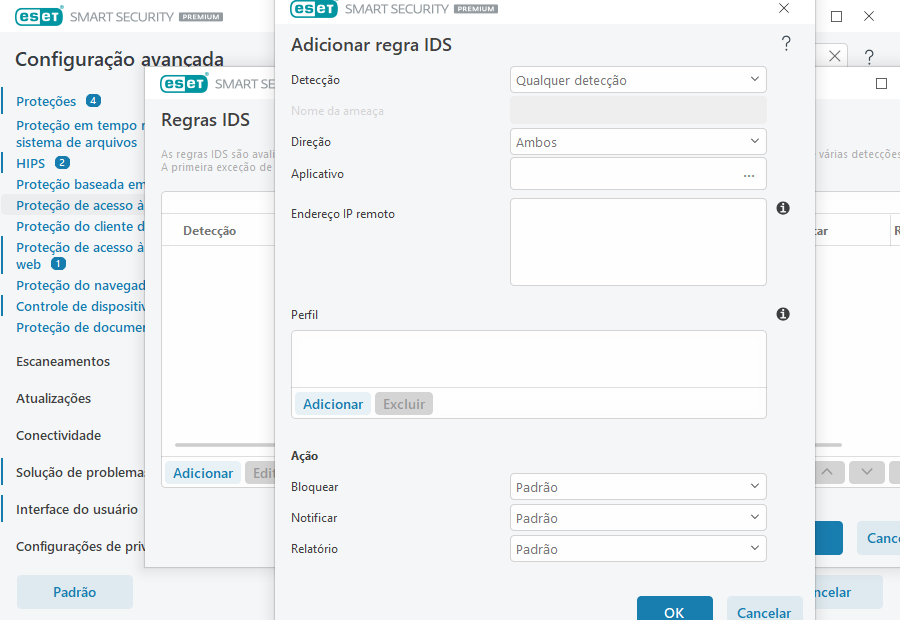Viewport: 900px width, 620px height.
Task: Open the Bloquear action dropdown
Action: tap(638, 487)
